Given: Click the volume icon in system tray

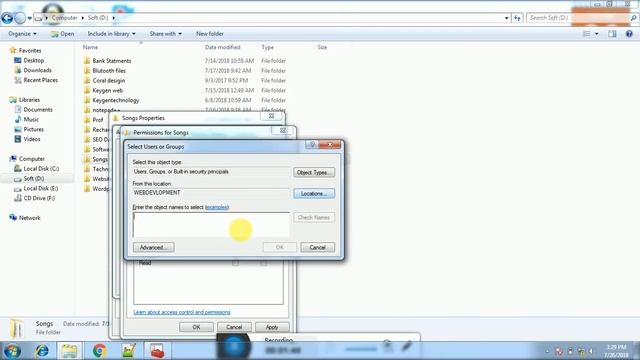Looking at the screenshot, I should tap(591, 351).
